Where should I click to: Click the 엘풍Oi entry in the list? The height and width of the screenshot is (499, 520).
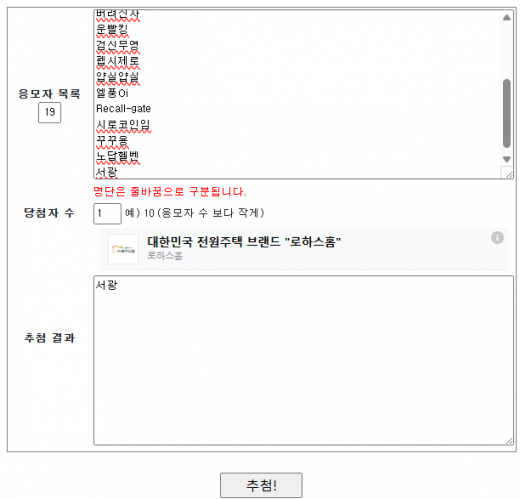(x=112, y=93)
